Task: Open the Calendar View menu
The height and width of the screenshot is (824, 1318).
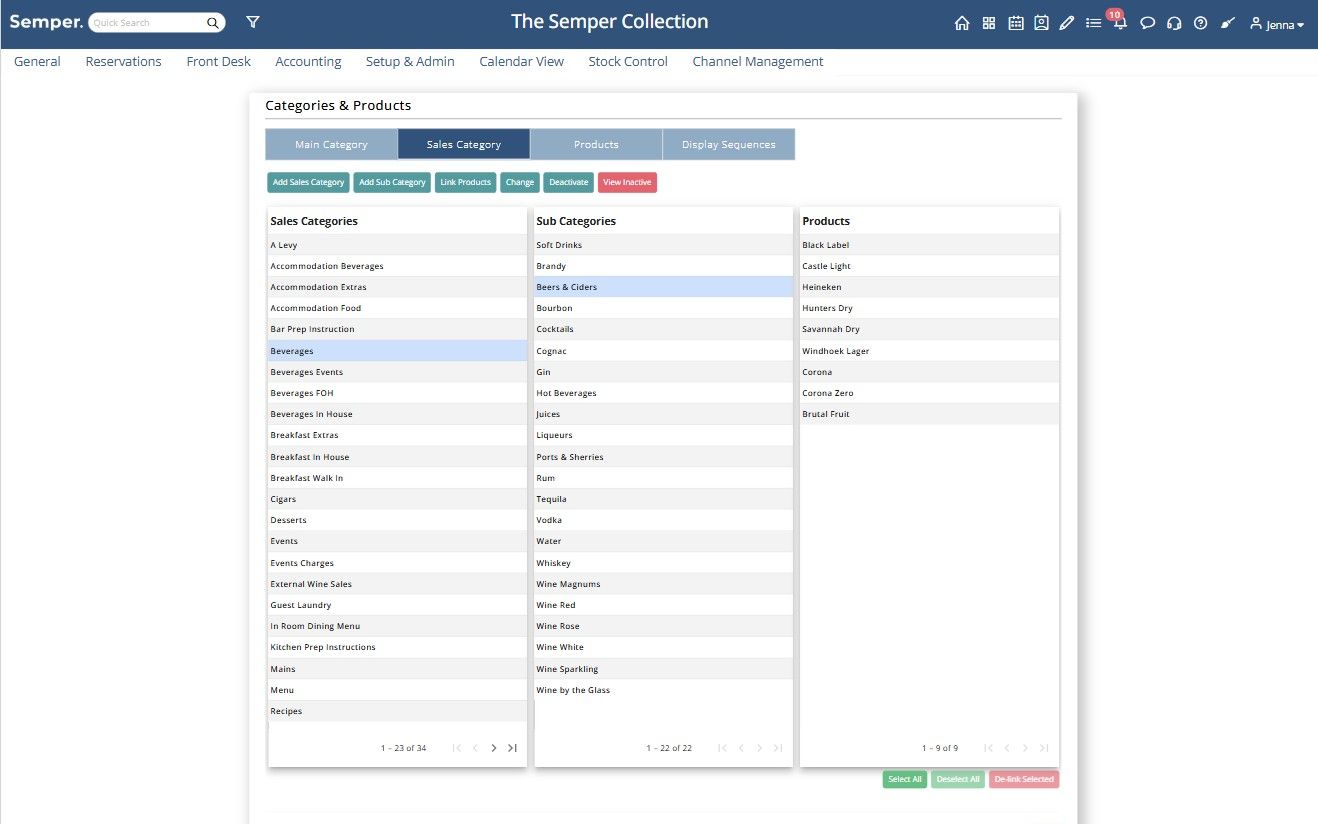Action: (522, 62)
